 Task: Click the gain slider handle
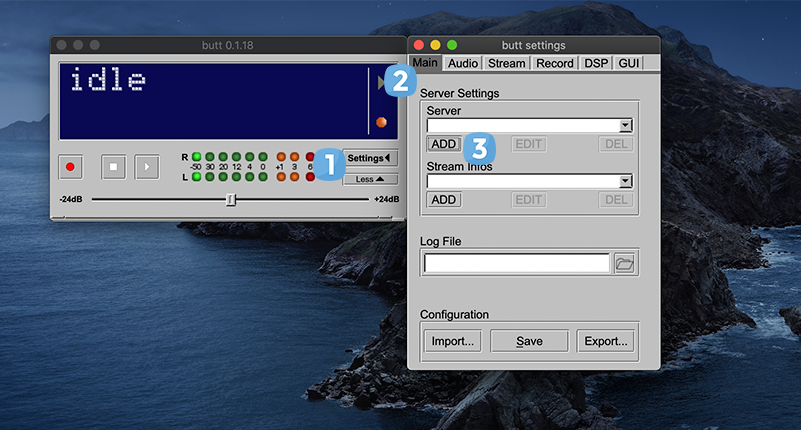(x=231, y=200)
